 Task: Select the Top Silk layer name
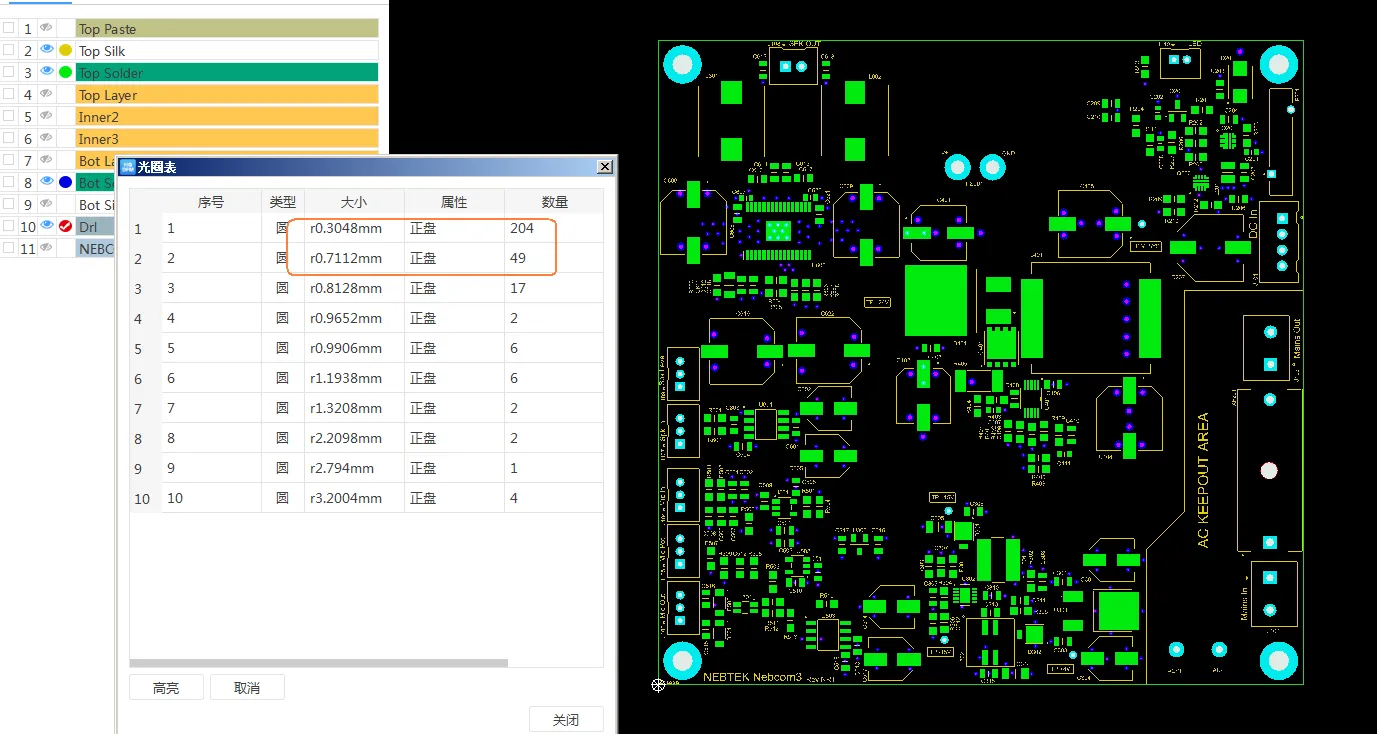click(227, 51)
